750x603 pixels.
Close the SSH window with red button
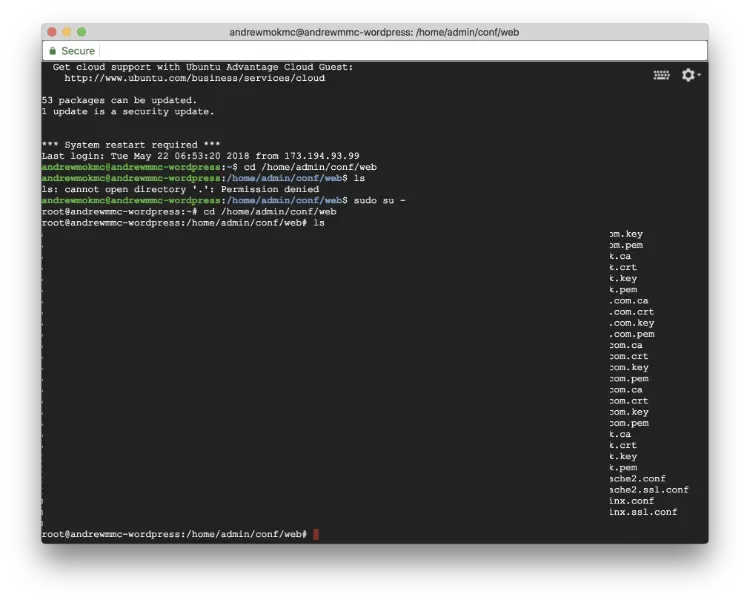(x=51, y=32)
